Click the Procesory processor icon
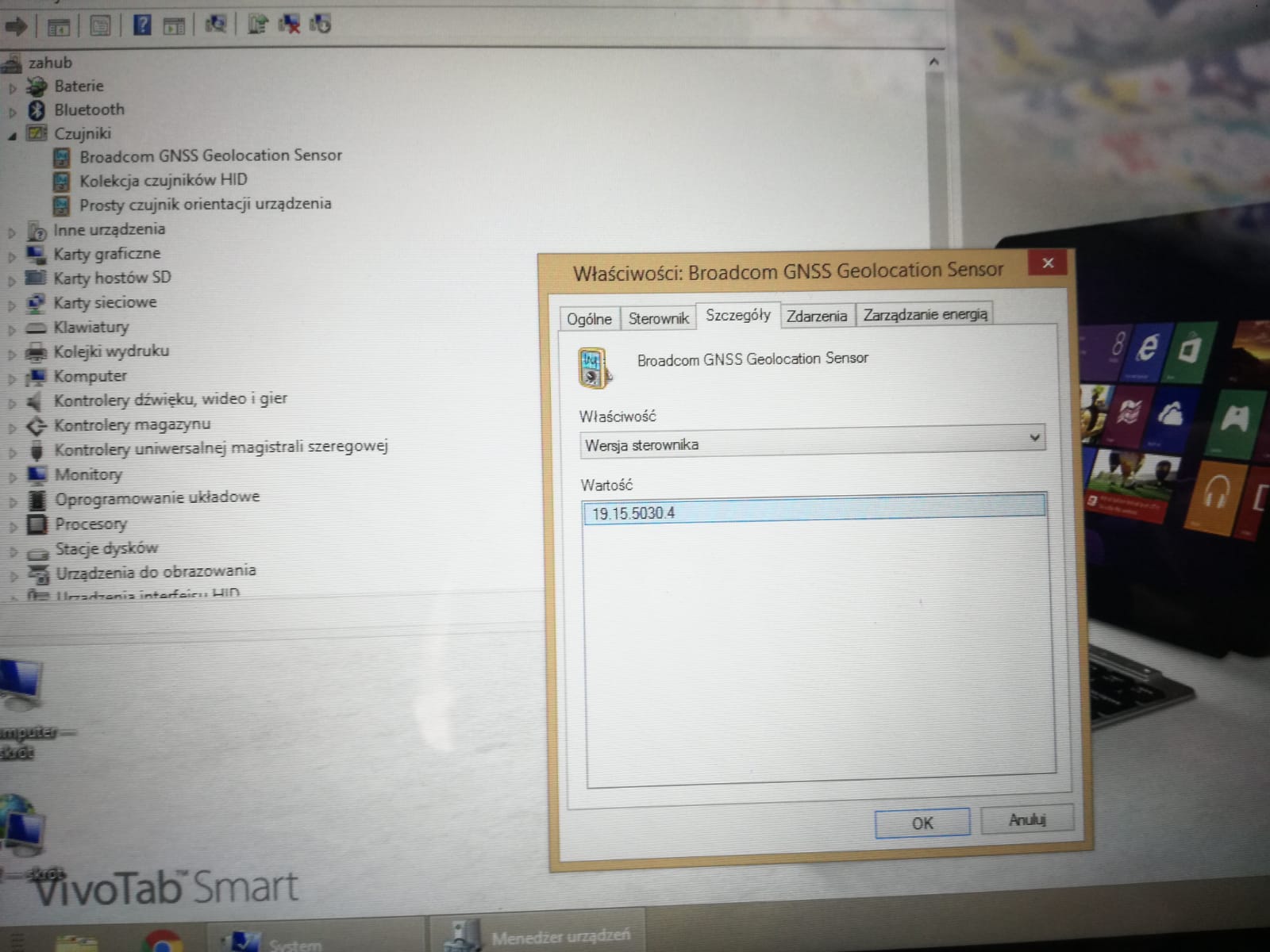This screenshot has height=952, width=1270. click(x=37, y=524)
